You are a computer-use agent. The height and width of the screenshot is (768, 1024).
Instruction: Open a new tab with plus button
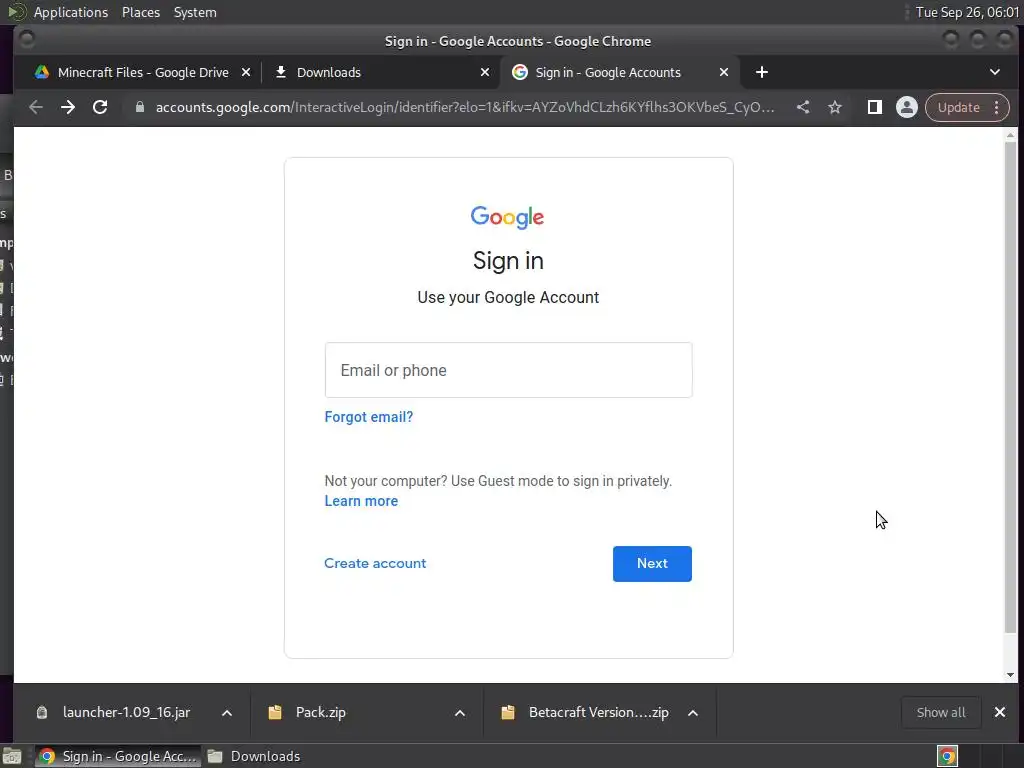click(x=761, y=72)
